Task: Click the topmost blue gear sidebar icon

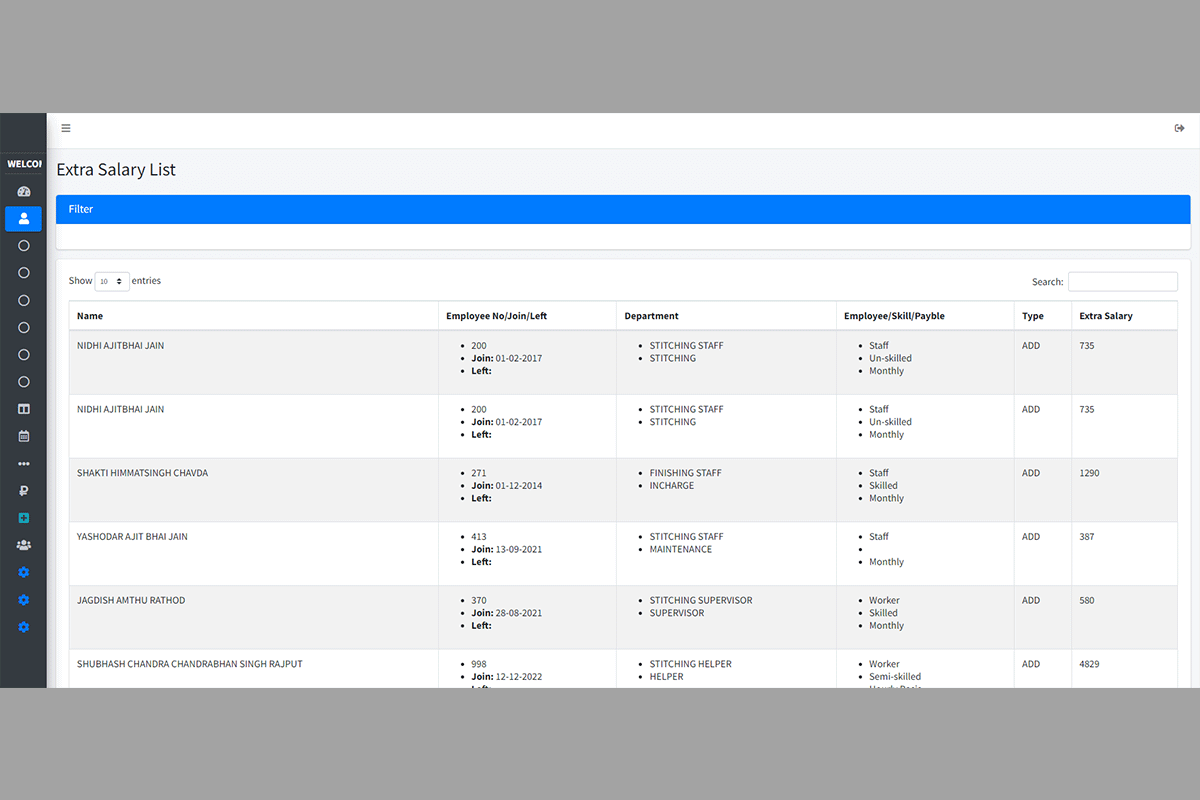Action: (x=24, y=572)
